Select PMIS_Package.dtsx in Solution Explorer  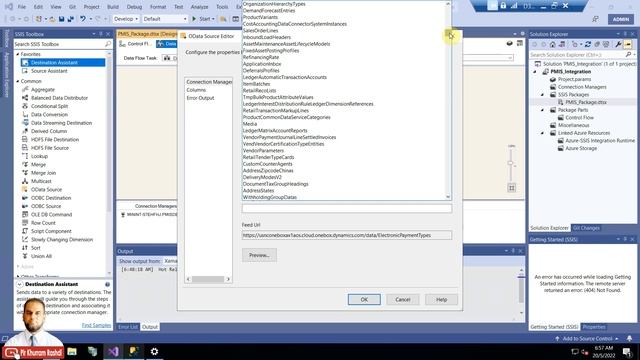586,102
